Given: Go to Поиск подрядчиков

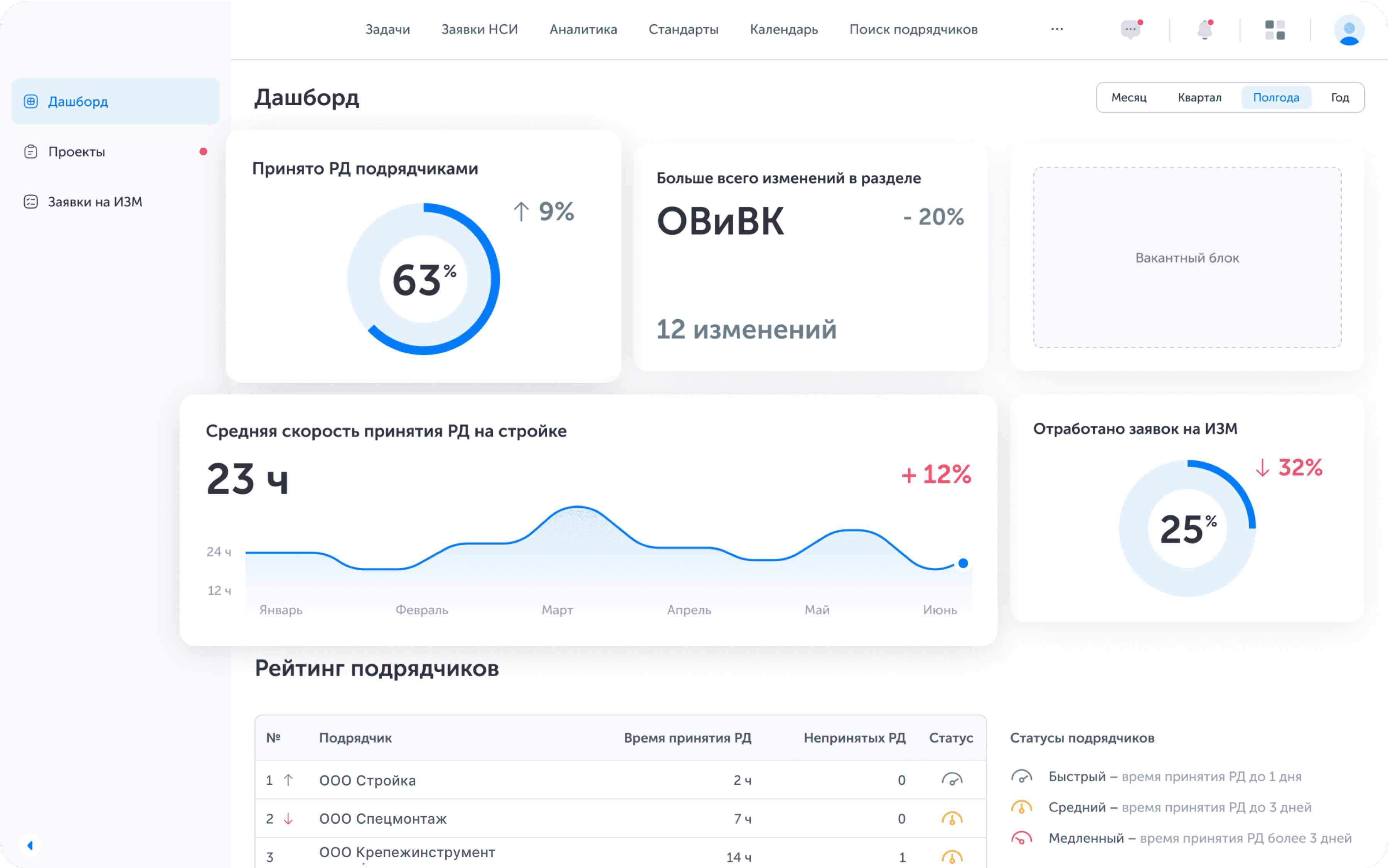Looking at the screenshot, I should tap(913, 29).
